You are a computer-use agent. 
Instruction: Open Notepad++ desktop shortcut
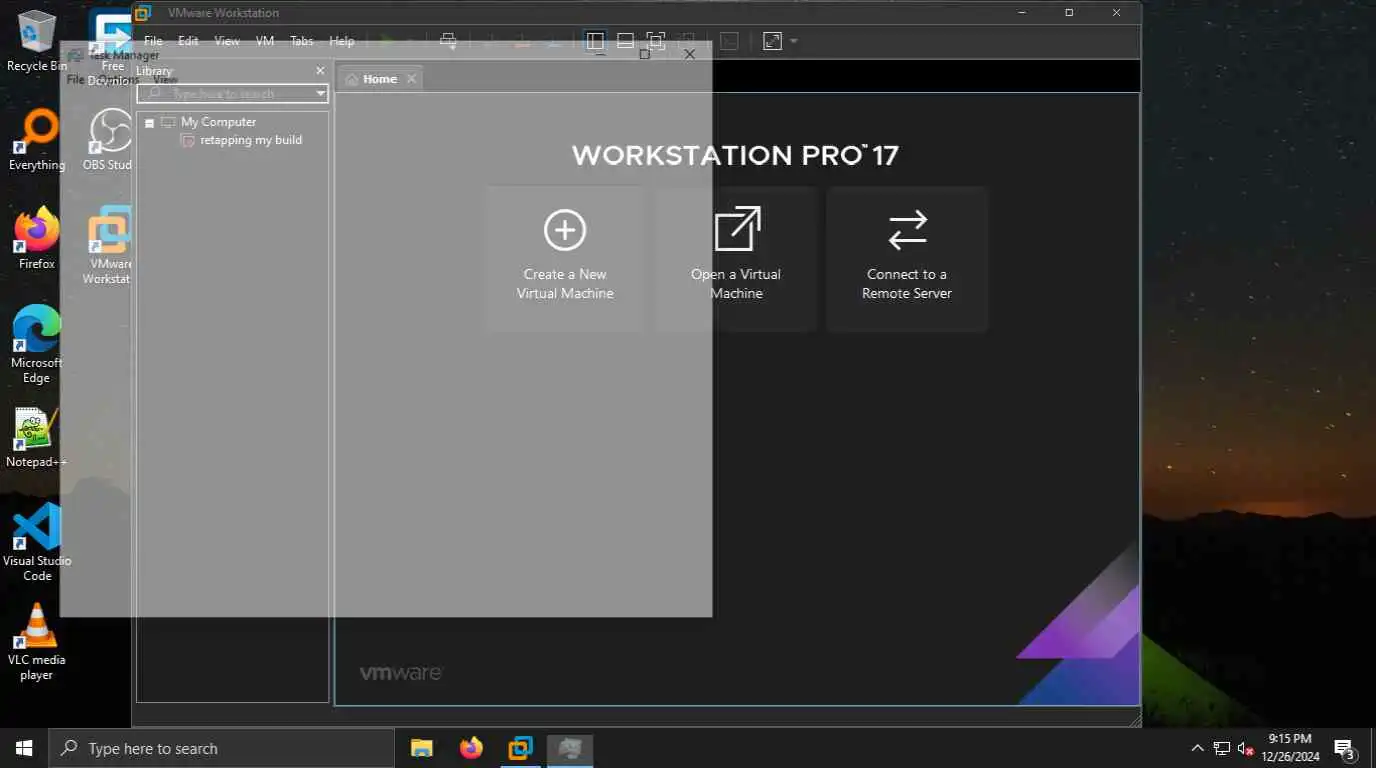pyautogui.click(x=37, y=438)
